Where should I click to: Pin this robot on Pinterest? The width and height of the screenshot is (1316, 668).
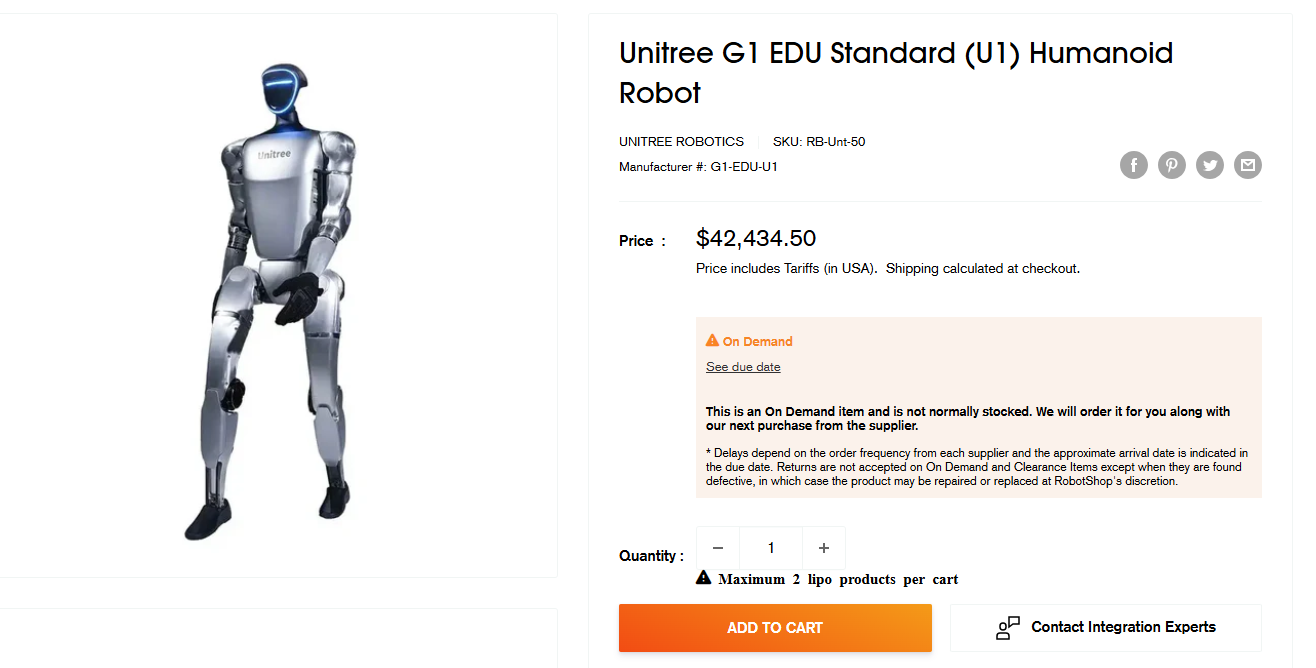pos(1172,165)
